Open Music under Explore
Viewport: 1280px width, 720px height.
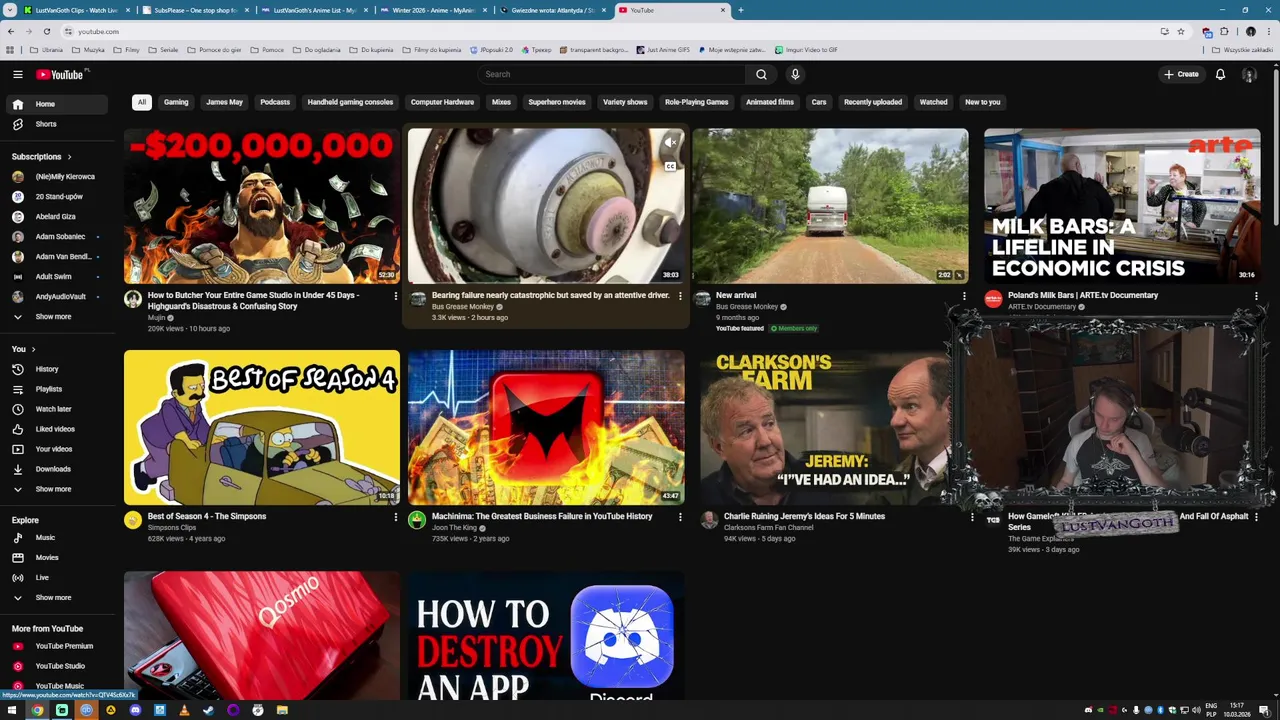(x=56, y=537)
